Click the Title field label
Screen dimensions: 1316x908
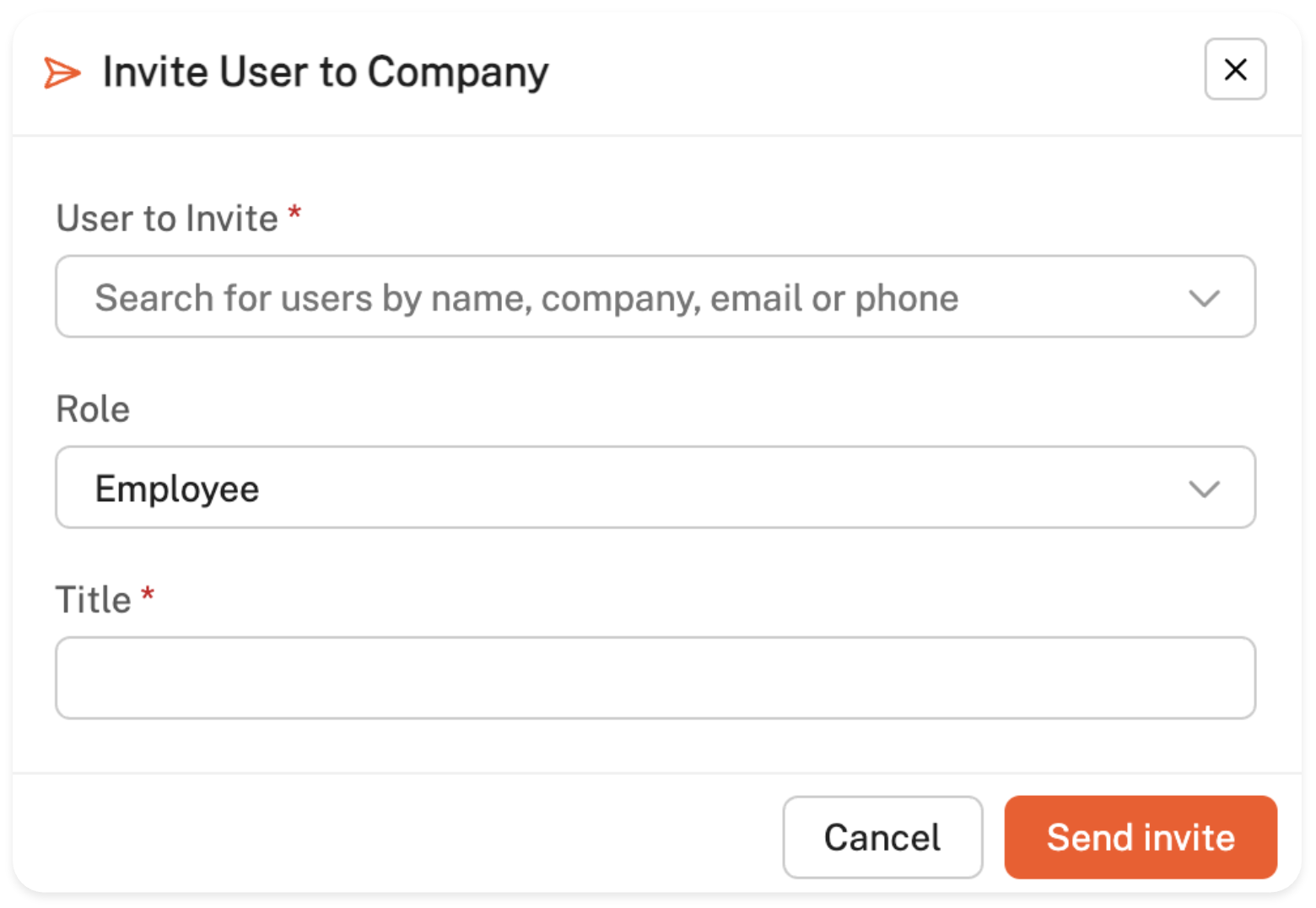pyautogui.click(x=93, y=600)
